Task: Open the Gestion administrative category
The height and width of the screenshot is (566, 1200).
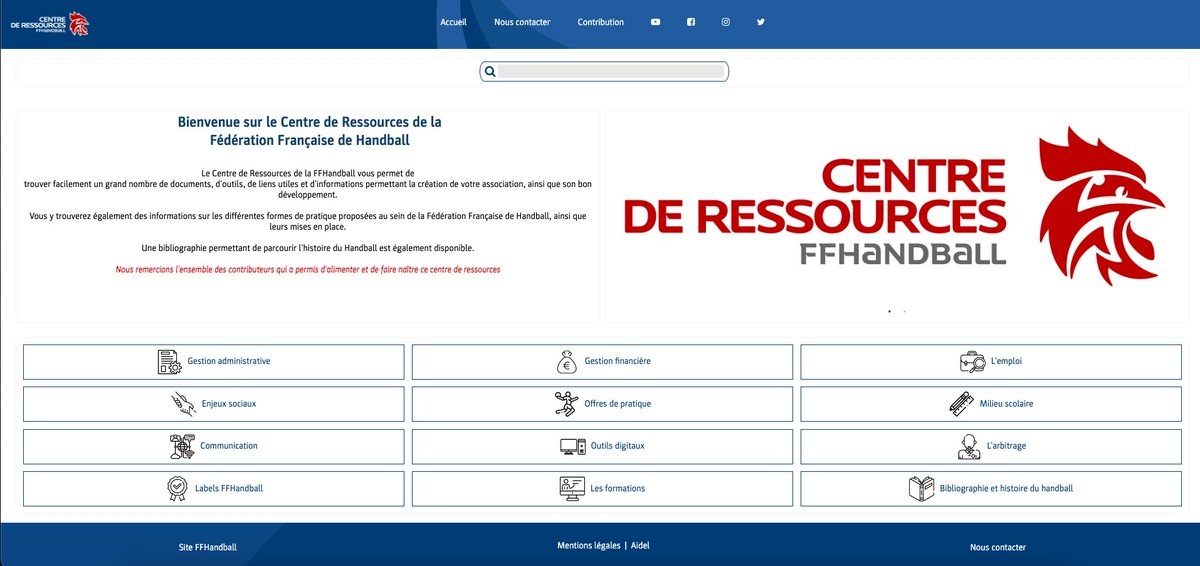Action: (214, 362)
